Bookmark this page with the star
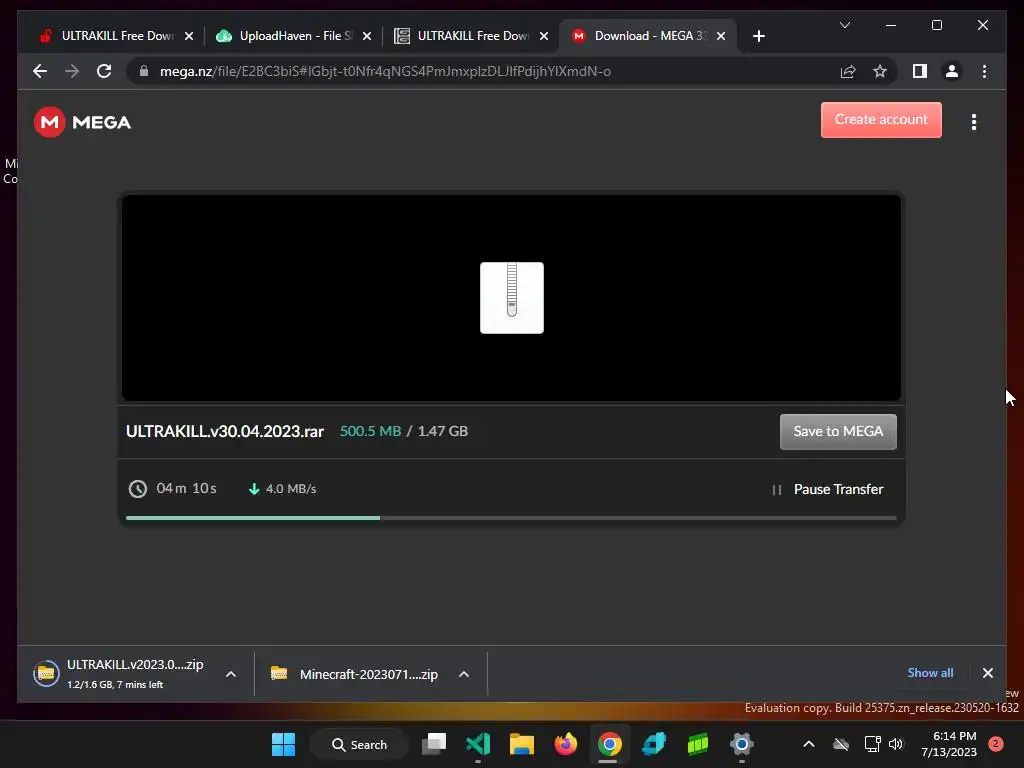Image resolution: width=1024 pixels, height=768 pixels. (880, 71)
